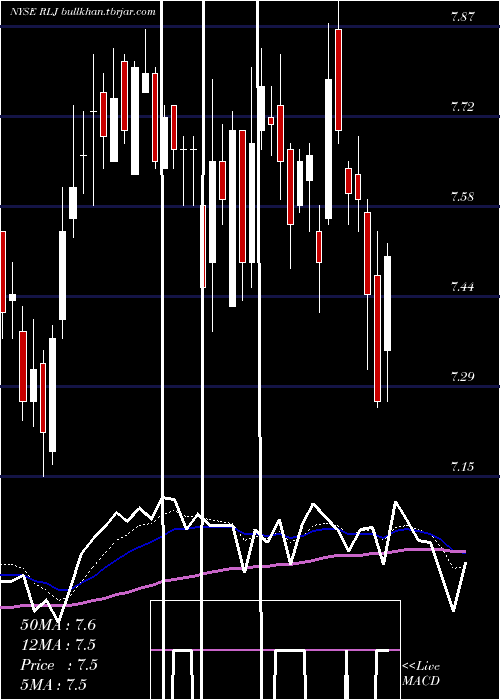Click the <<Live MACD label
This screenshot has height=700, width=500.
pyautogui.click(x=421, y=674)
